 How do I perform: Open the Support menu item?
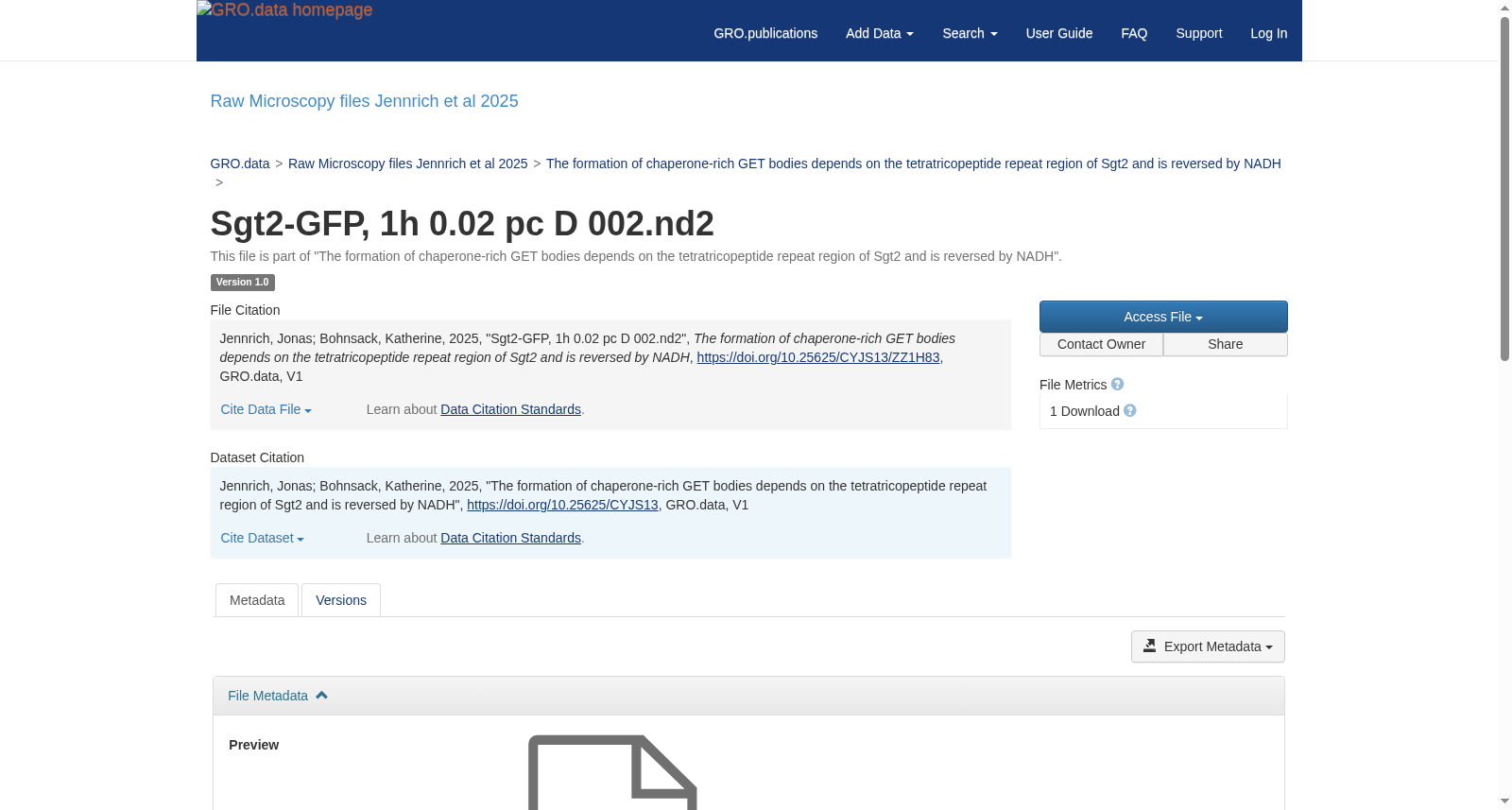(1198, 33)
